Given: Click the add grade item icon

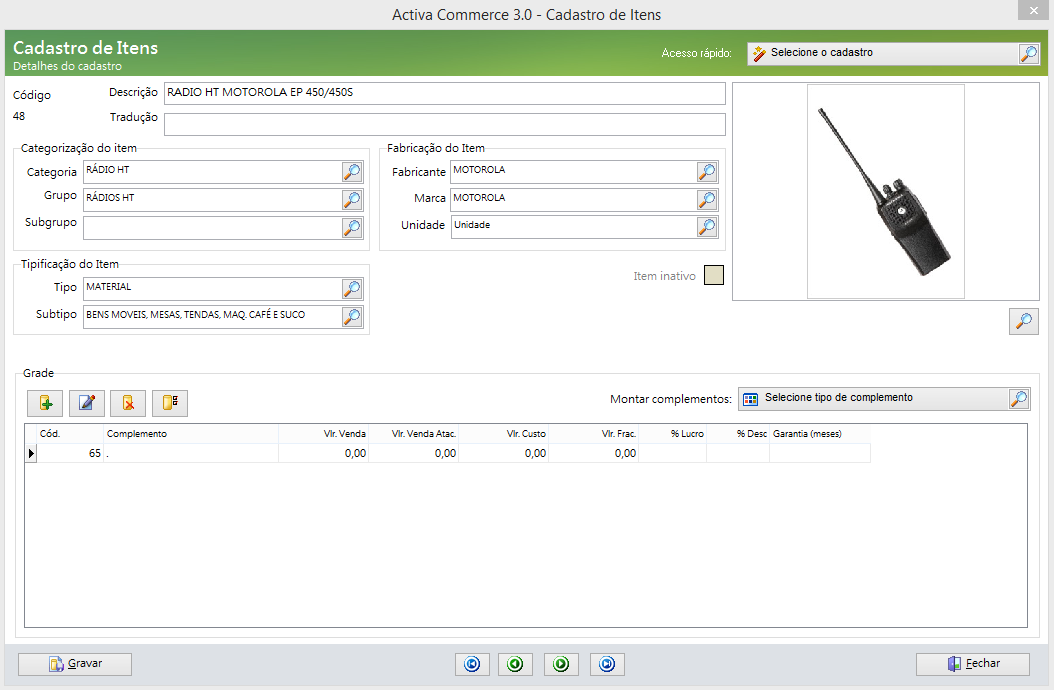Looking at the screenshot, I should (46, 403).
